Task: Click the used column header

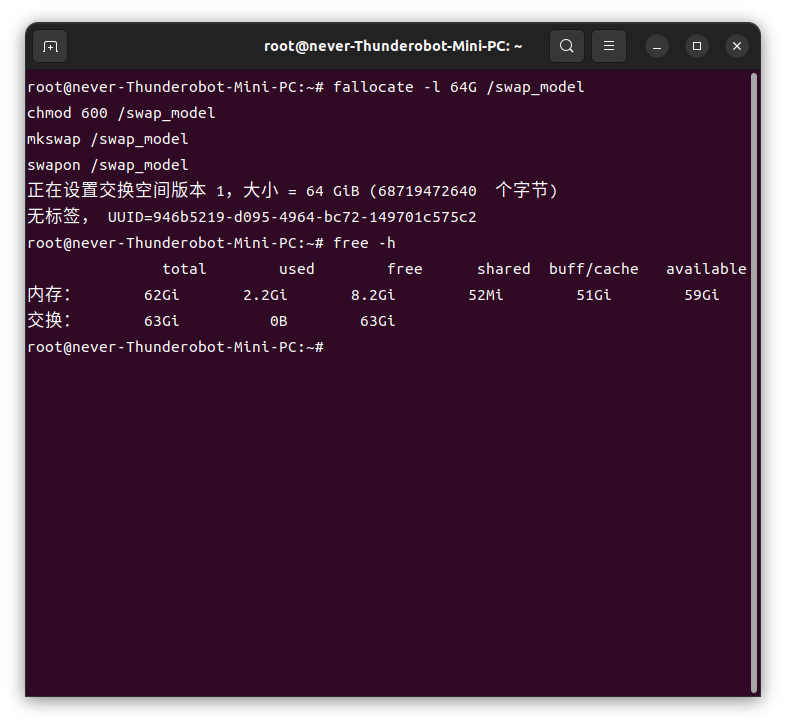Action: [297, 269]
